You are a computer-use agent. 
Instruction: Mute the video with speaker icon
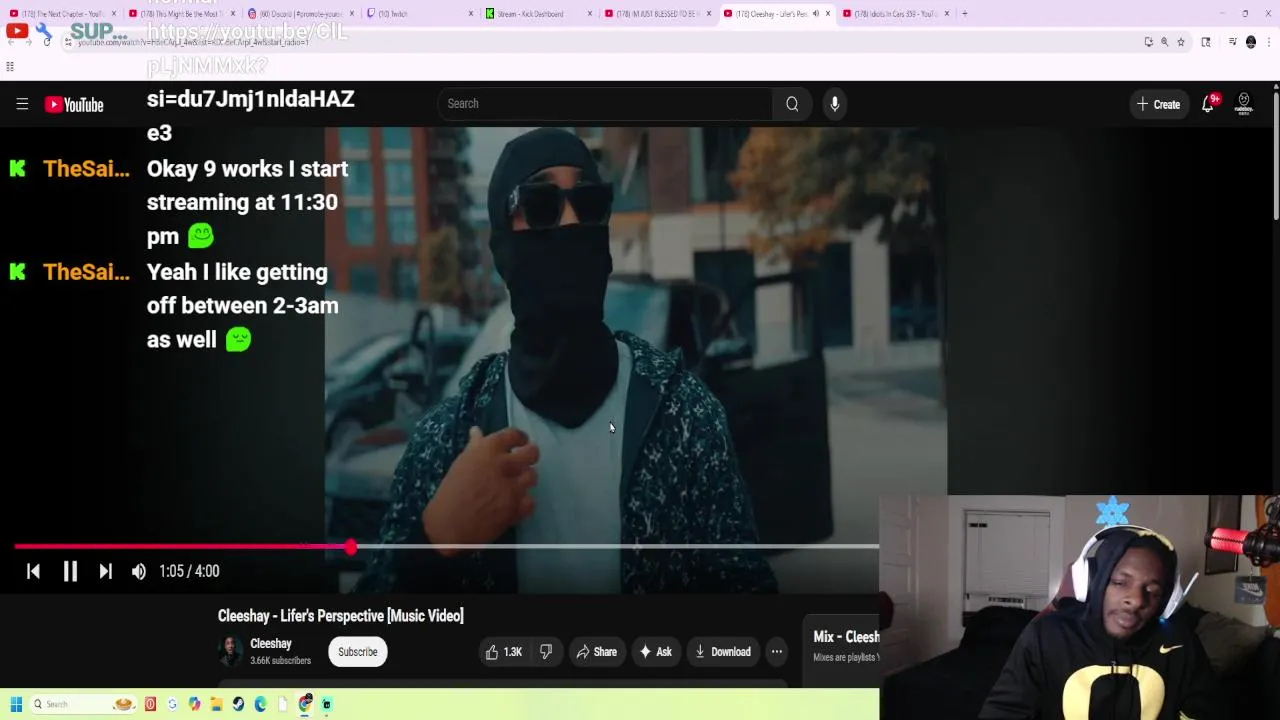point(139,571)
